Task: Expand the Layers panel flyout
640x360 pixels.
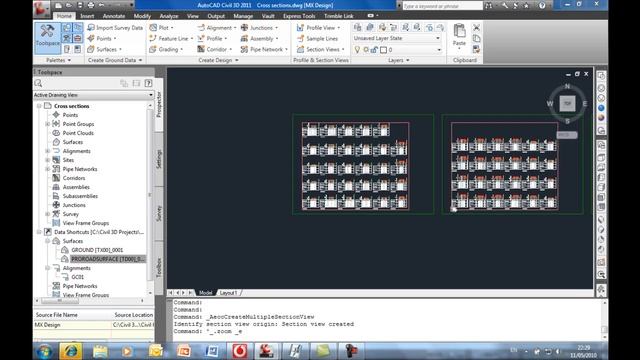Action: point(408,60)
